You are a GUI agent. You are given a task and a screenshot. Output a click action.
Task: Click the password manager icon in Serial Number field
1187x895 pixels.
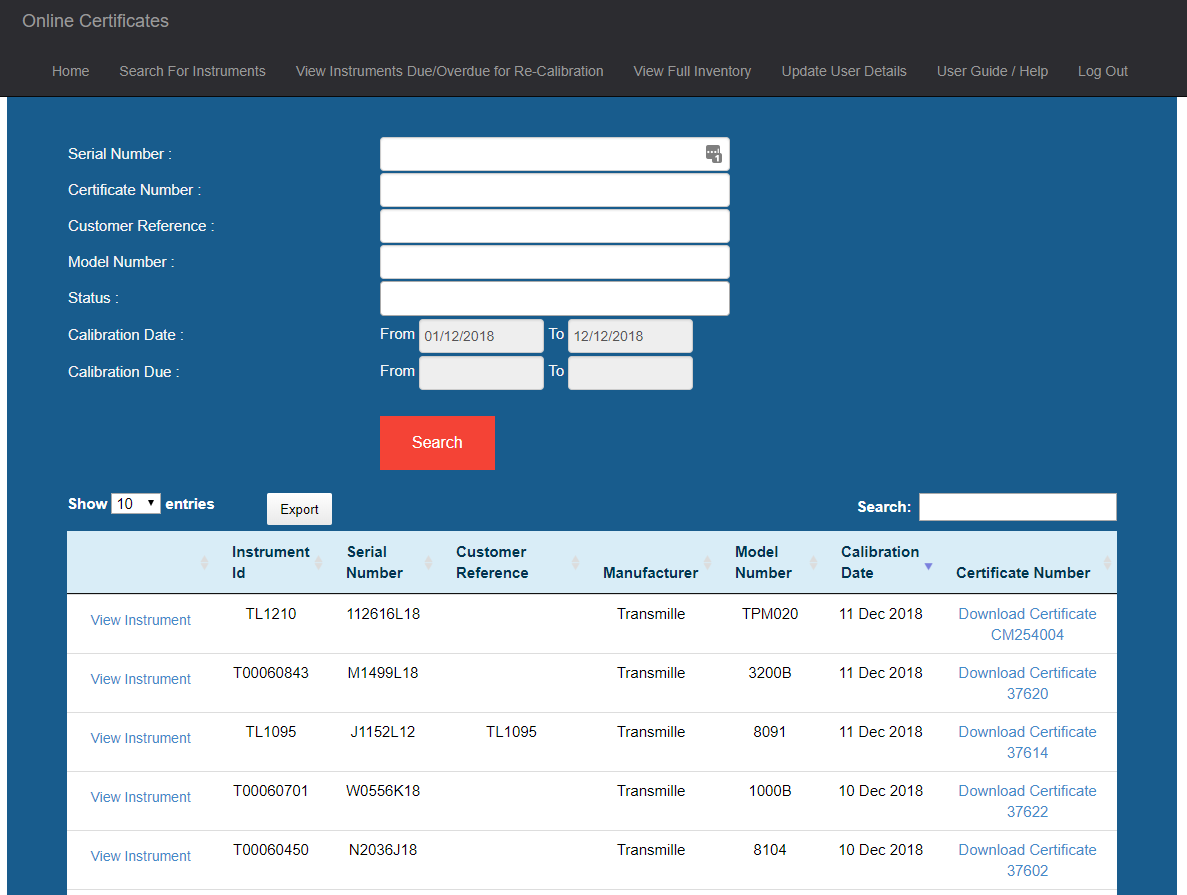[x=713, y=154]
